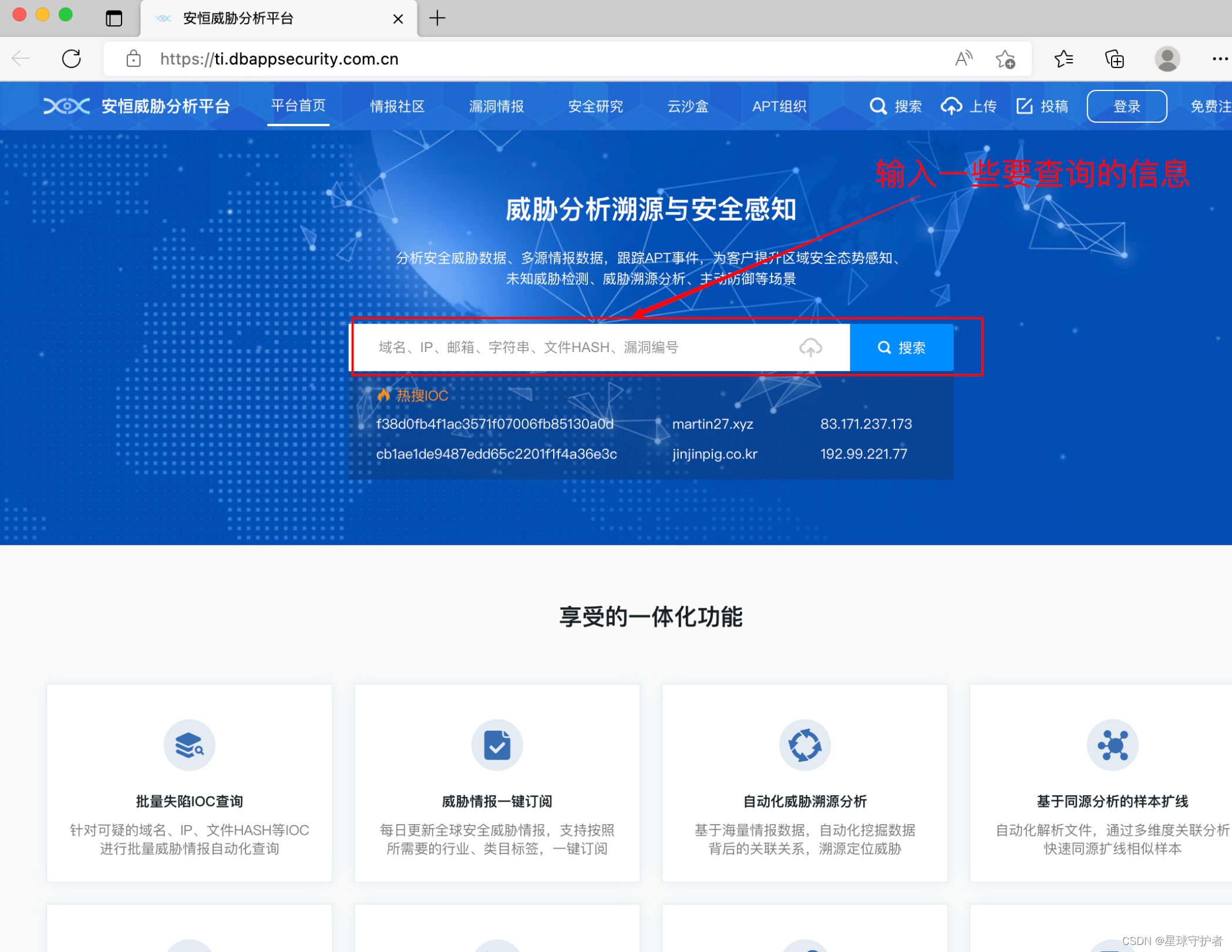Click the cloud upload icon in search box
The image size is (1232, 952).
(x=810, y=347)
